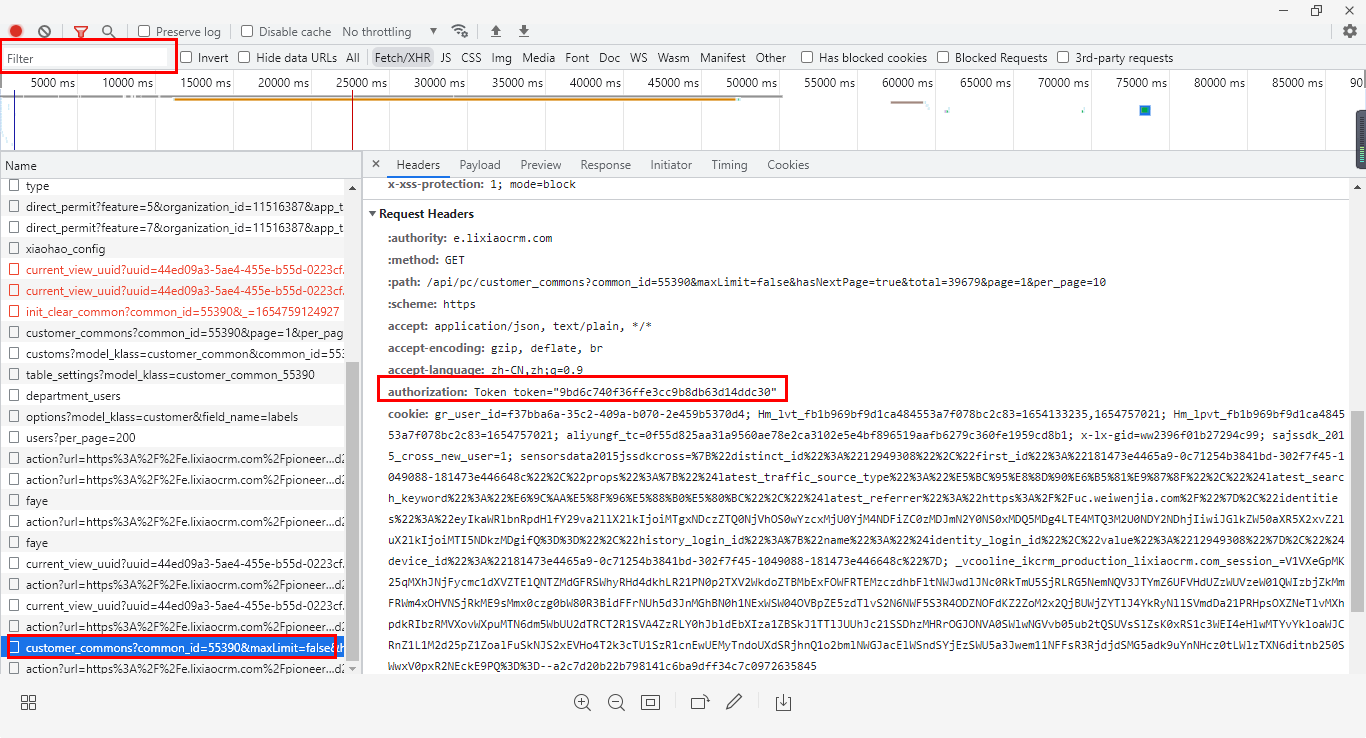The width and height of the screenshot is (1366, 738).
Task: Check Hide data URLs
Action: pyautogui.click(x=244, y=57)
